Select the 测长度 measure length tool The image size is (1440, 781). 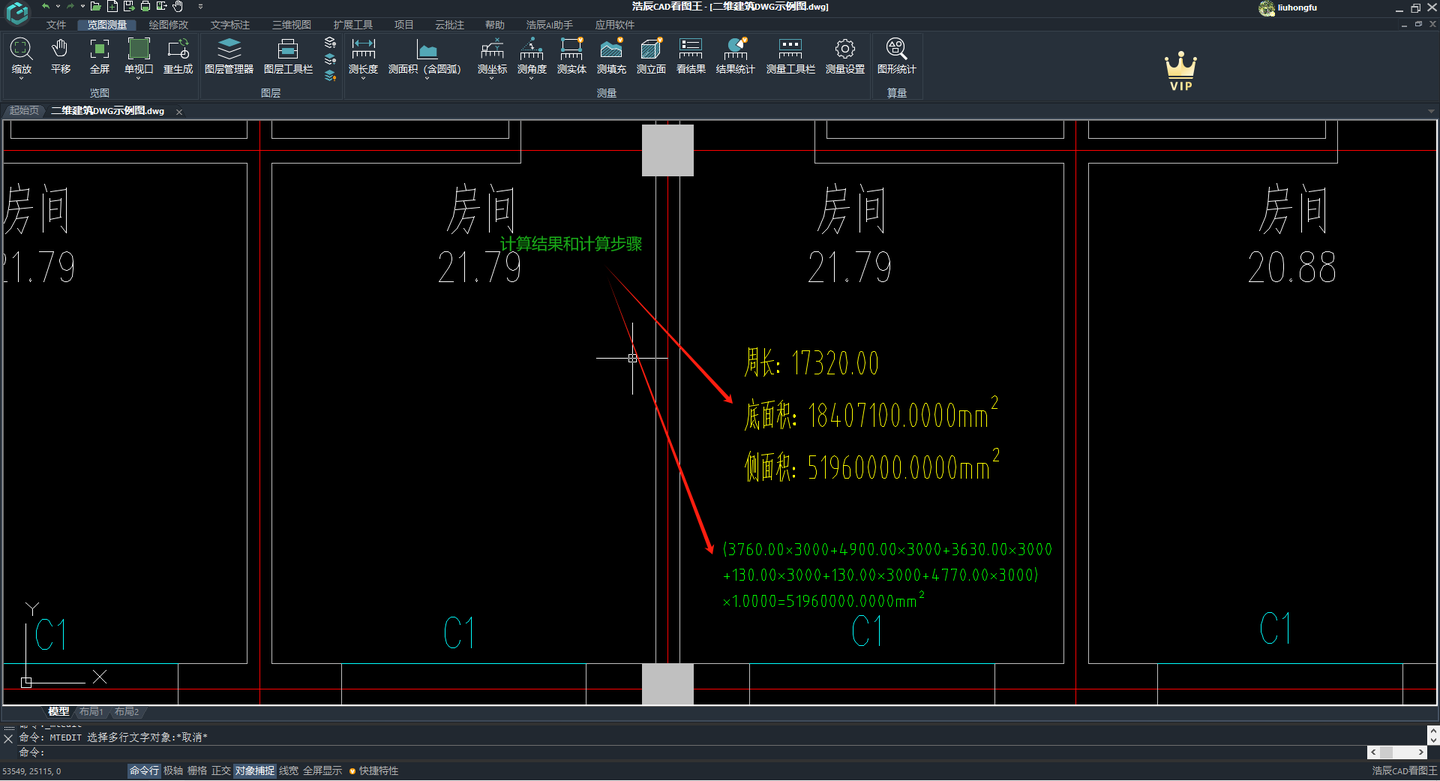pyautogui.click(x=363, y=55)
